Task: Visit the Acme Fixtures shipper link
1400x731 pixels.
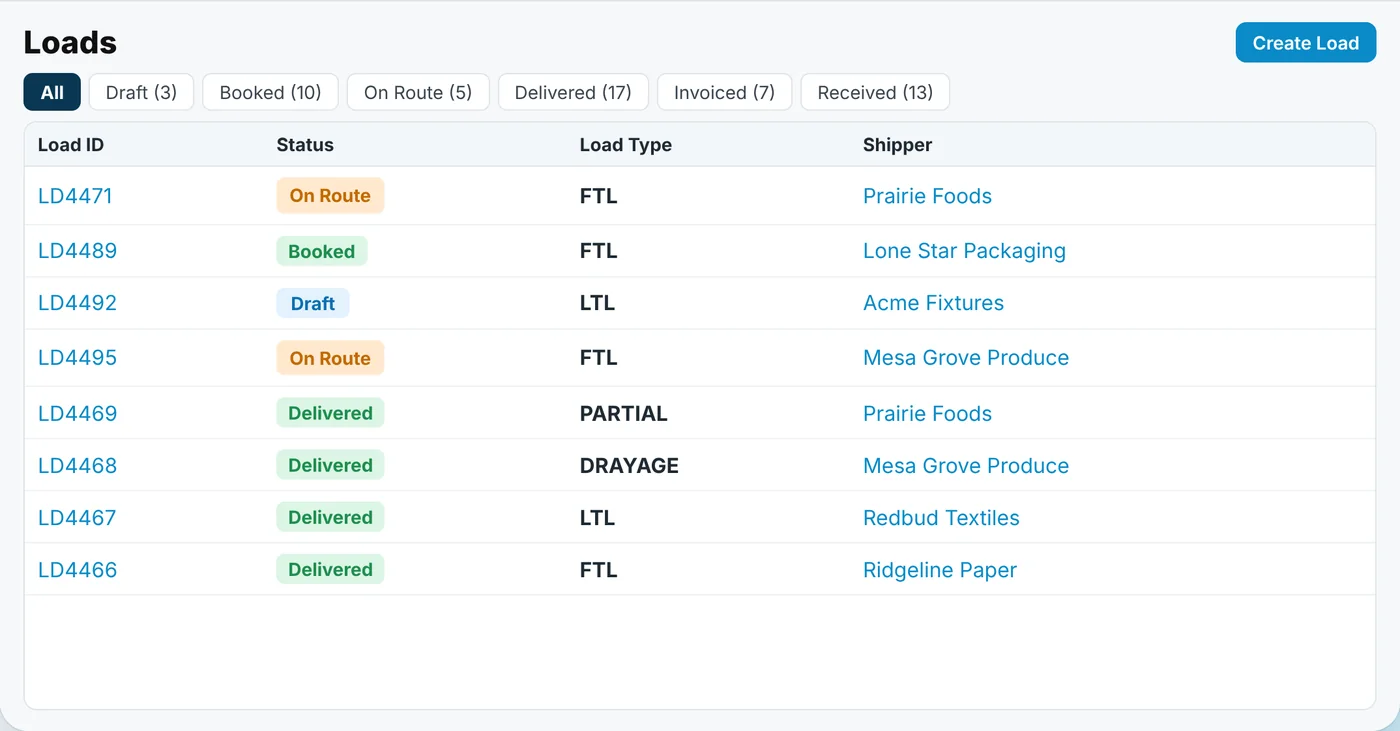Action: 933,303
